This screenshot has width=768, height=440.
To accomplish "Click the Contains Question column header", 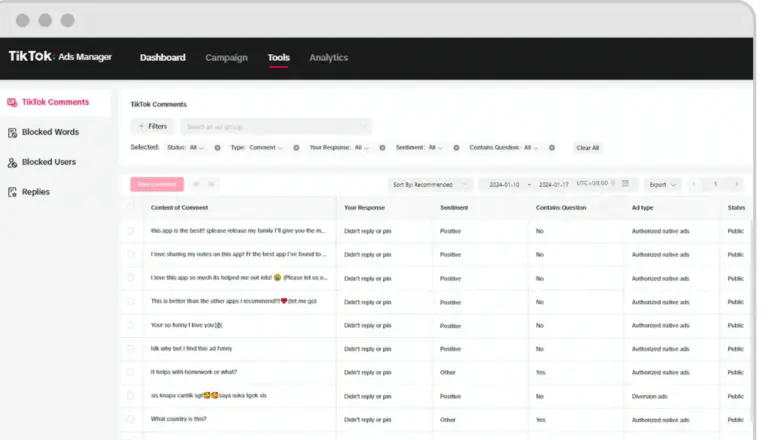I will (x=561, y=208).
